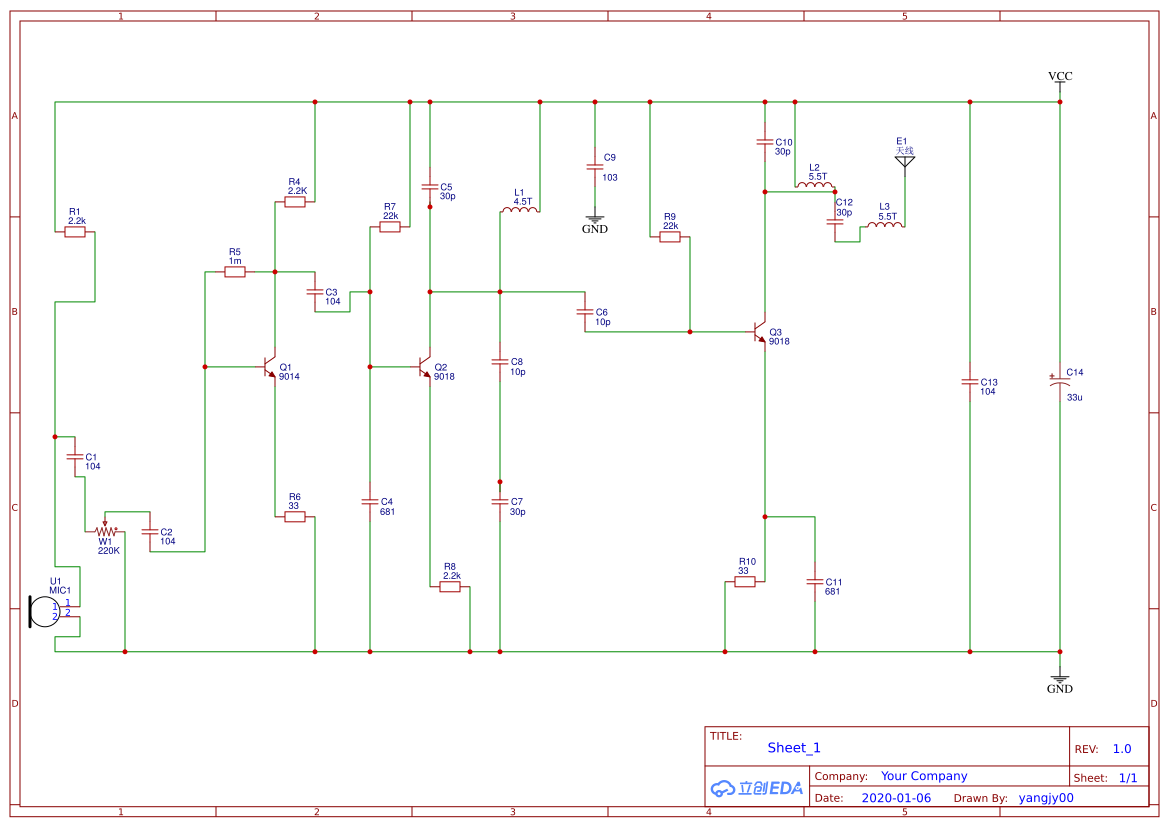
Task: Select inductor L2 5.5T
Action: tap(815, 184)
